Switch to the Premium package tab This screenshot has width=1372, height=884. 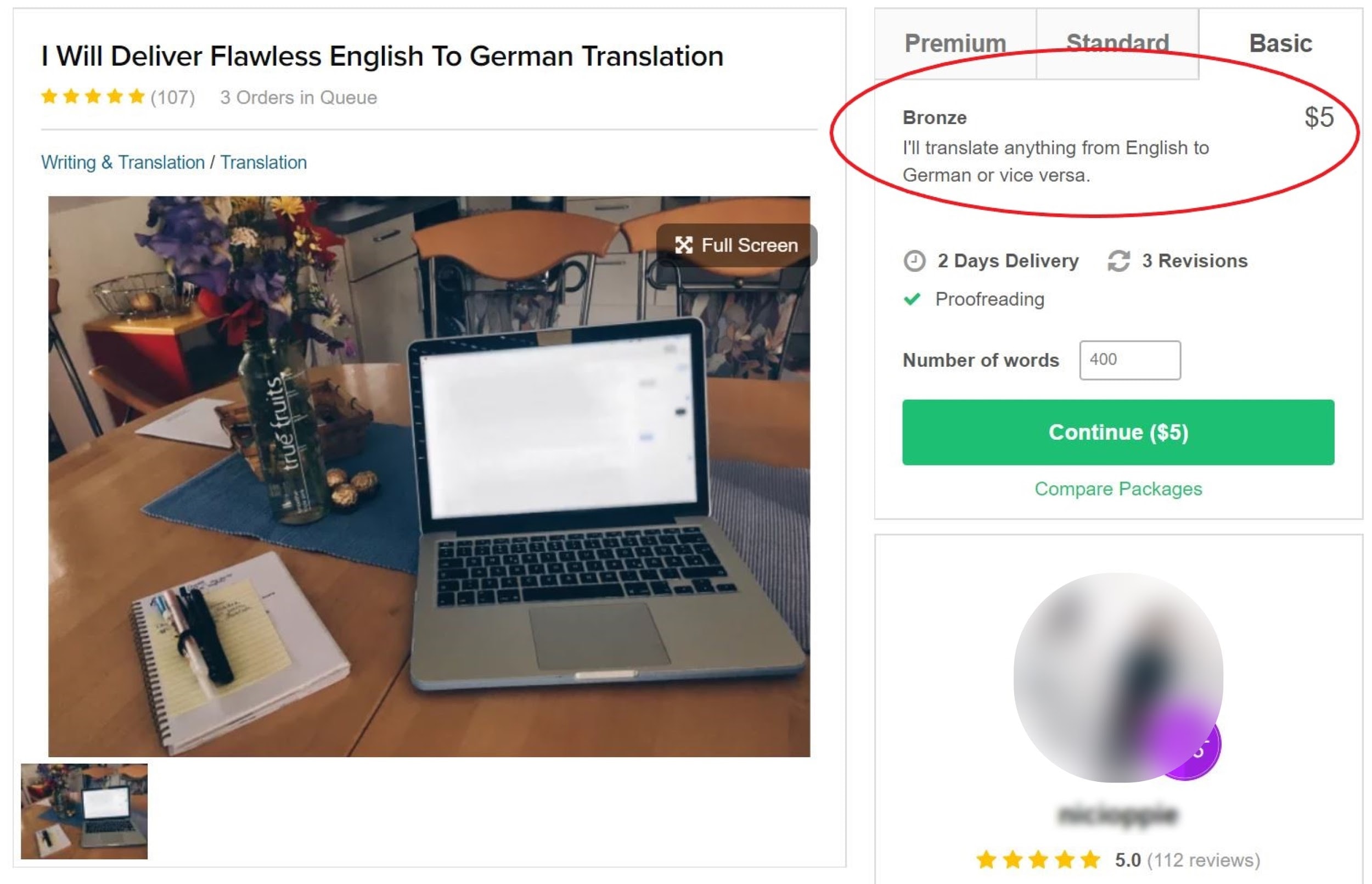955,43
